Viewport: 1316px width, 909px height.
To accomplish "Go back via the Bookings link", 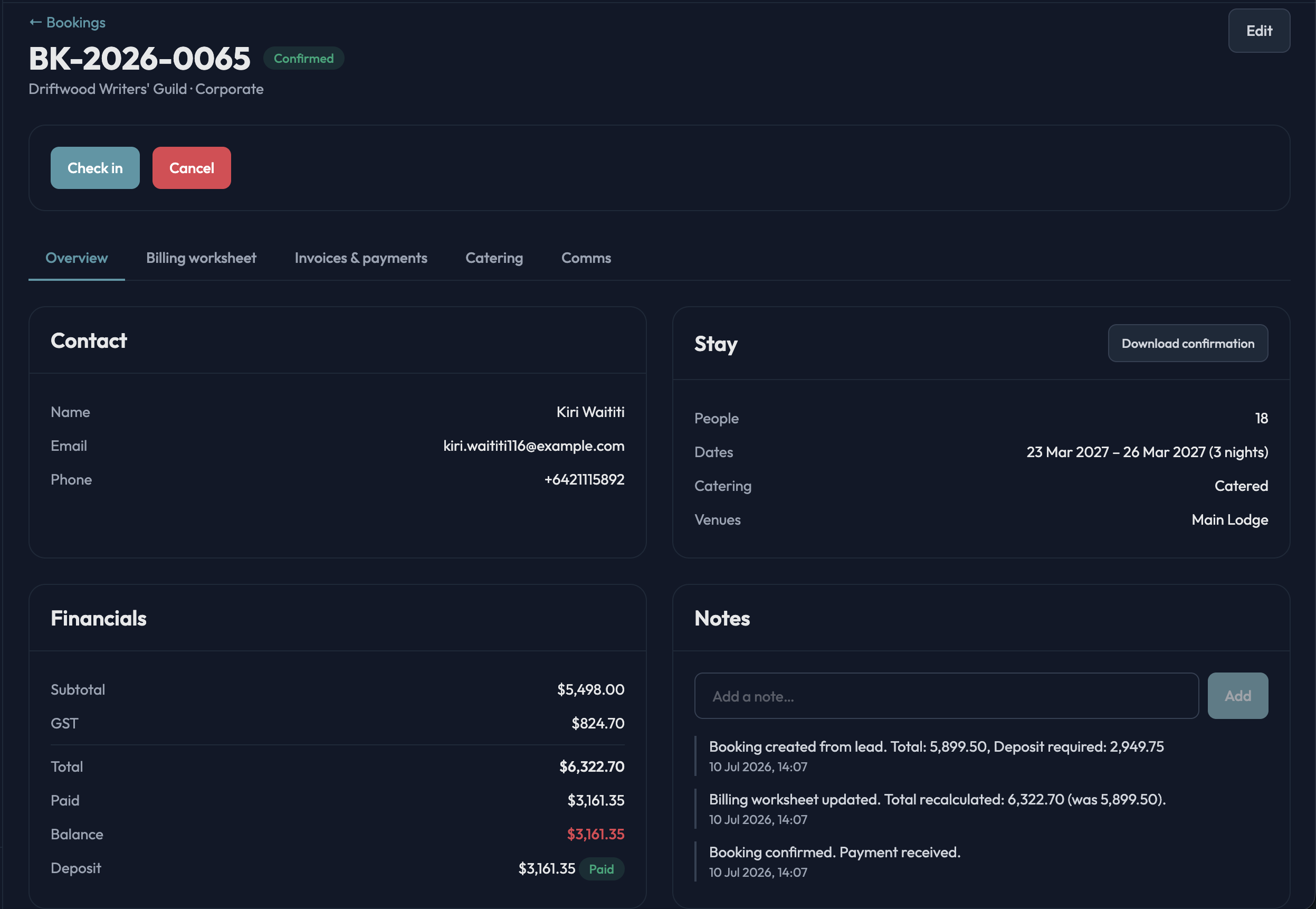I will click(67, 22).
